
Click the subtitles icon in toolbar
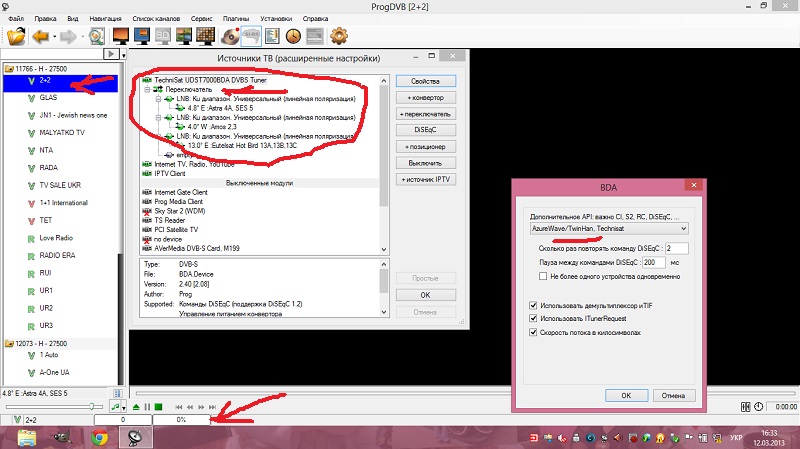tap(251, 38)
